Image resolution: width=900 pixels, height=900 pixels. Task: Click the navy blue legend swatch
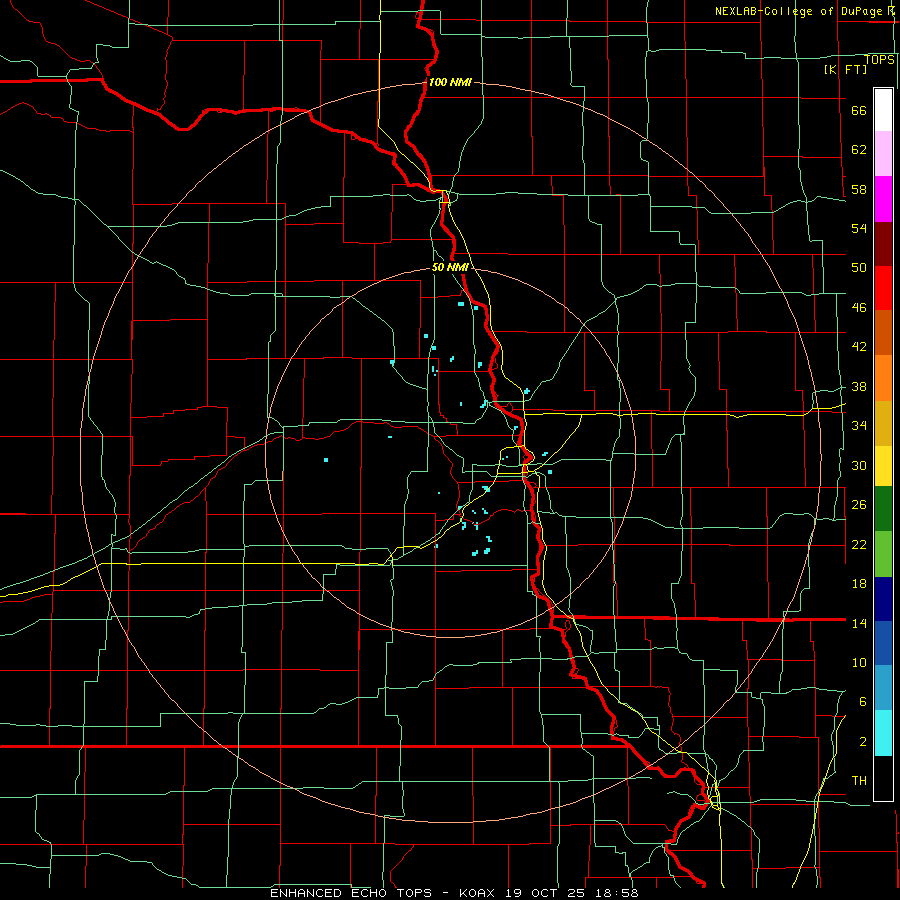(883, 599)
